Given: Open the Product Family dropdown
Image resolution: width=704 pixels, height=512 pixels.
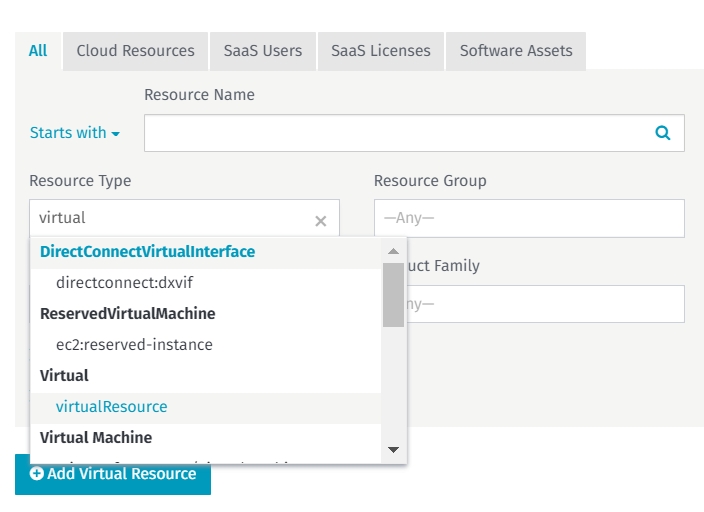Looking at the screenshot, I should [545, 304].
